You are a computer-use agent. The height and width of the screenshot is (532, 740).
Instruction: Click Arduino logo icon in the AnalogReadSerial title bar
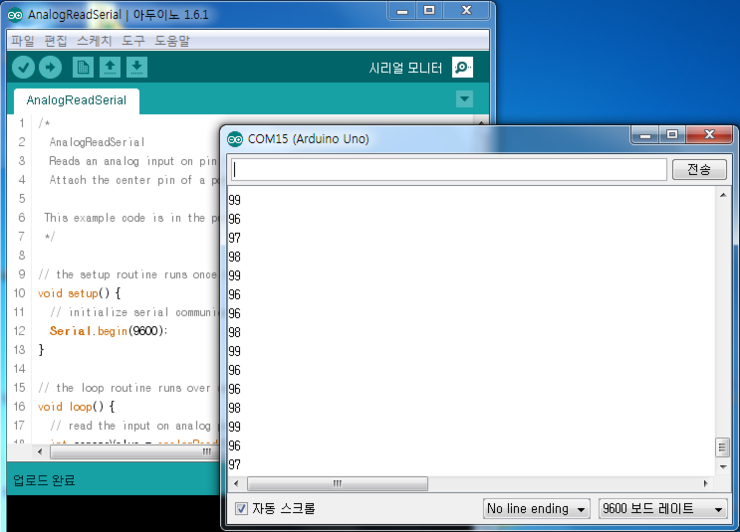coord(15,15)
